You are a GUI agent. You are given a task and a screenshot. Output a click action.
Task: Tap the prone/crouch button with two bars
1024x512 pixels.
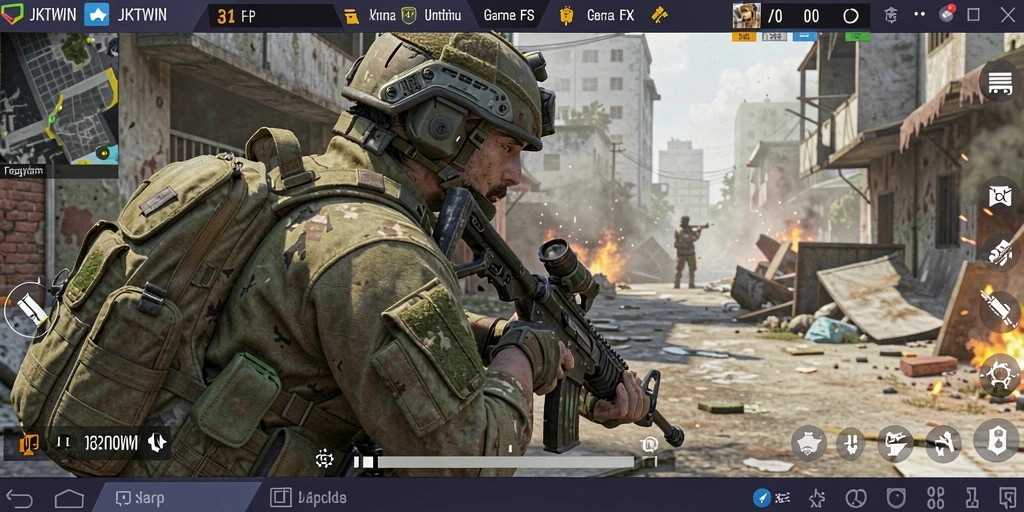pyautogui.click(x=851, y=444)
